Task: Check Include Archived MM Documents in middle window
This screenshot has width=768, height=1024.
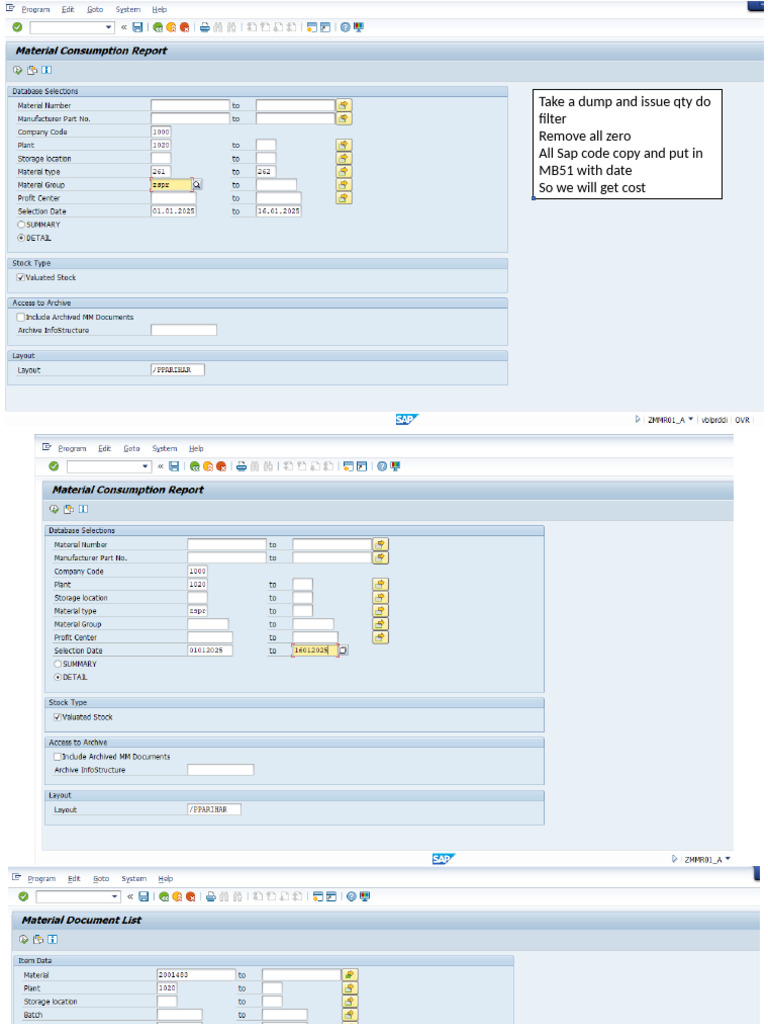Action: [x=57, y=756]
